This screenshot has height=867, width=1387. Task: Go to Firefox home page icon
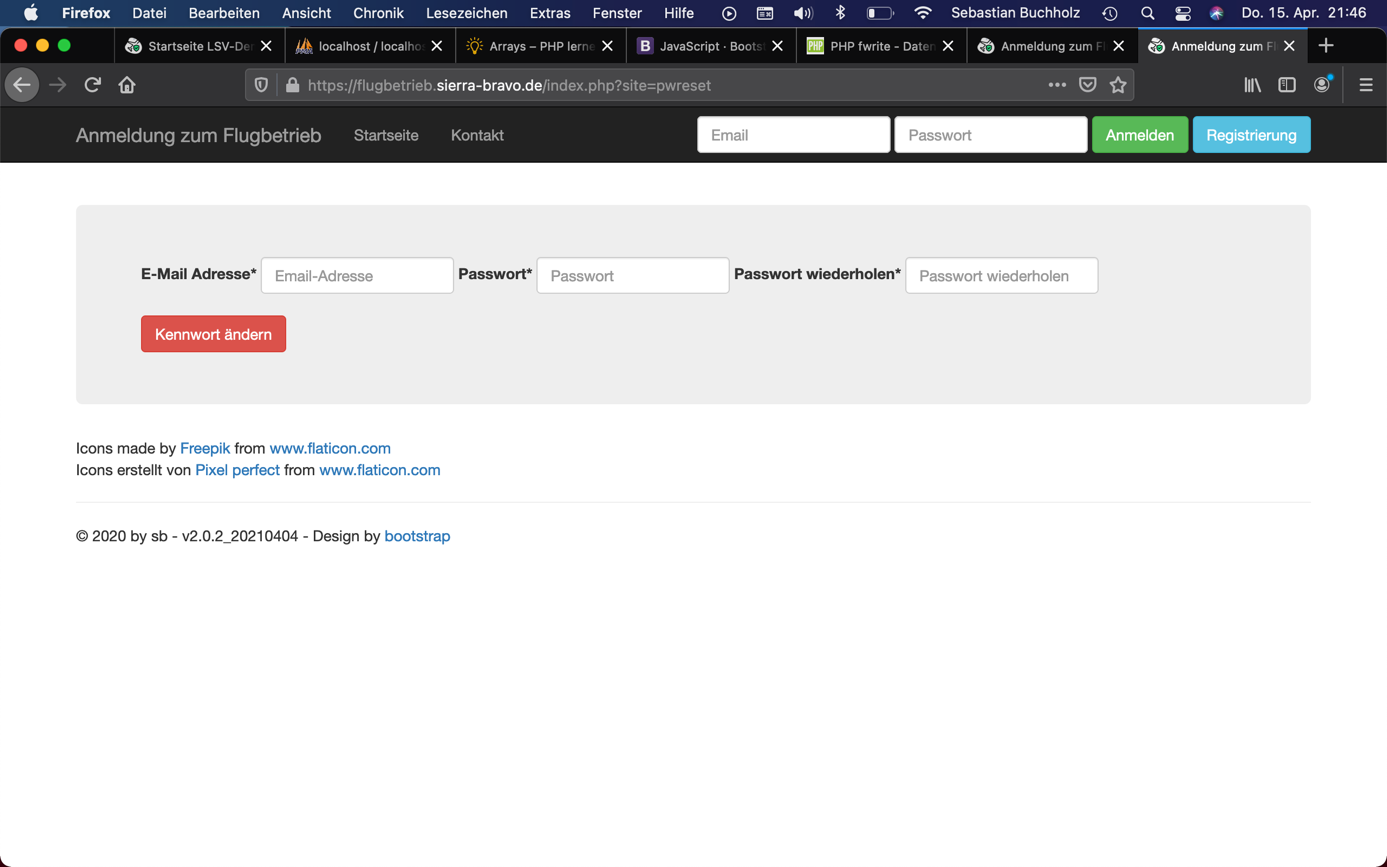point(127,85)
